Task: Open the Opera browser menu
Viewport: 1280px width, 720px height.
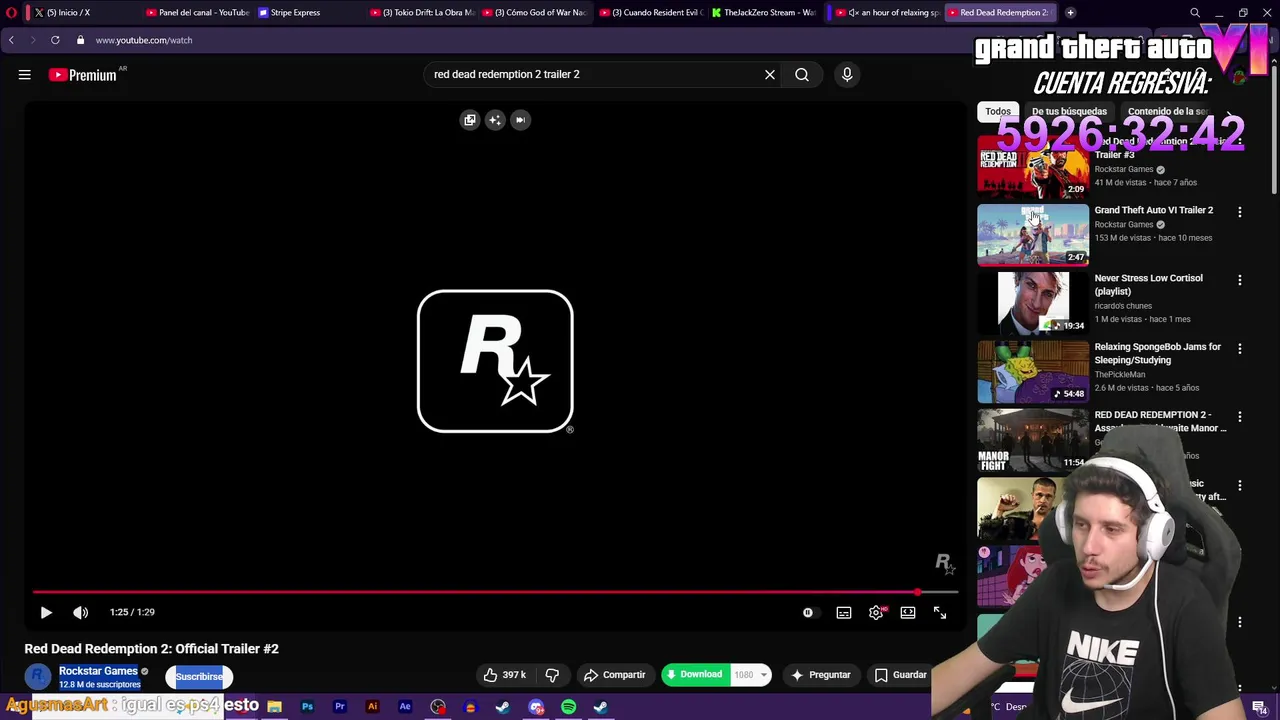Action: 11,13
